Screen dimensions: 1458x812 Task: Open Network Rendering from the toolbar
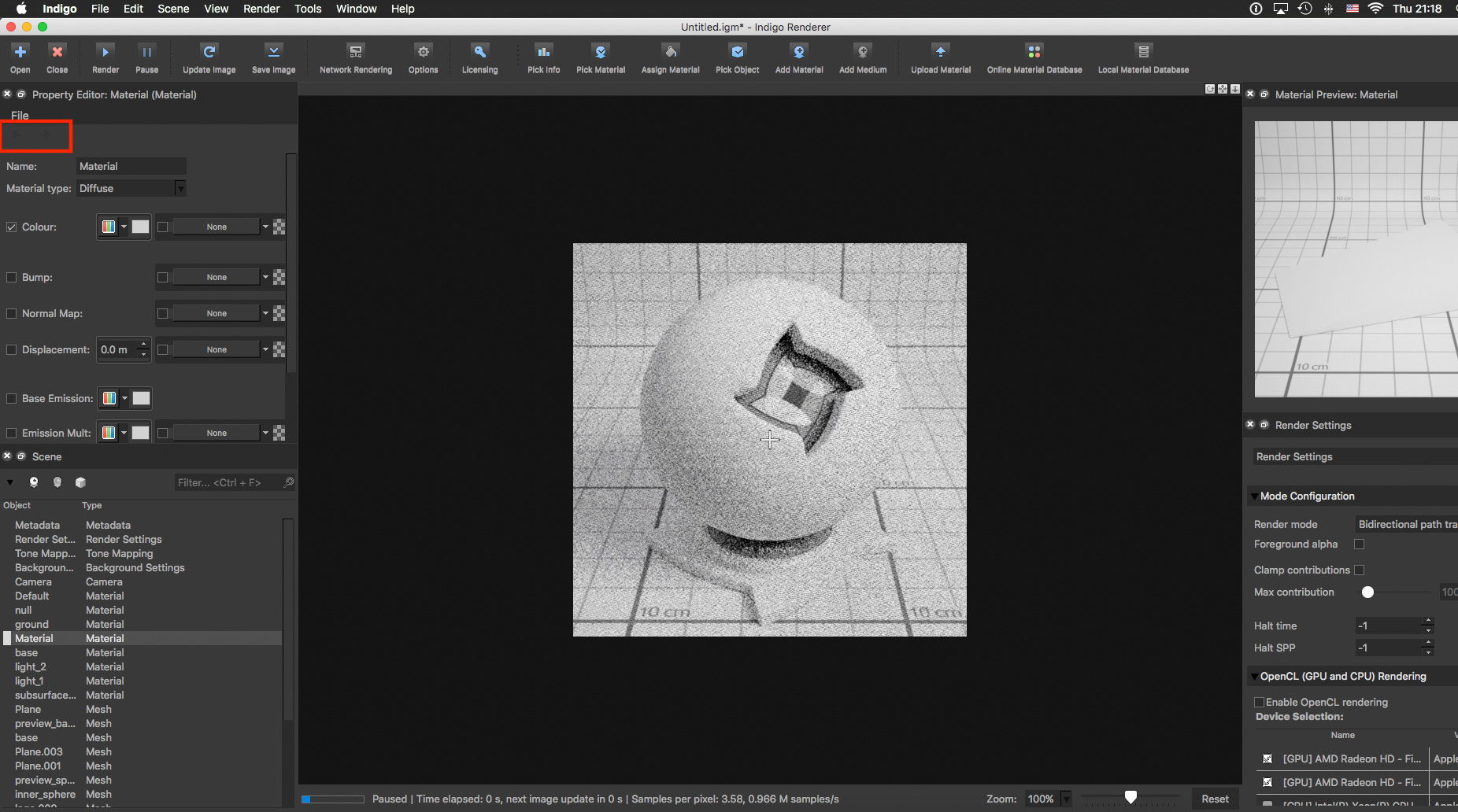(x=356, y=57)
